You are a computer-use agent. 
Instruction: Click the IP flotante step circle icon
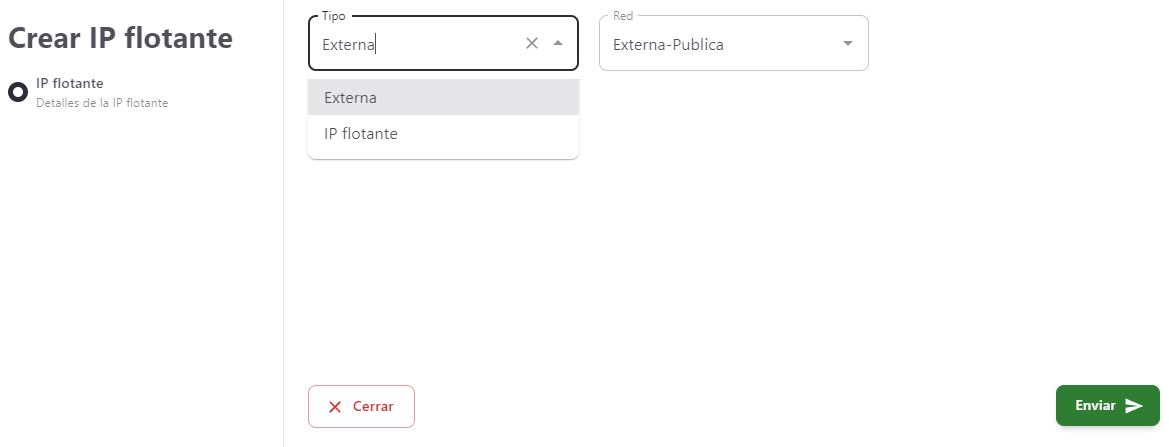click(18, 92)
